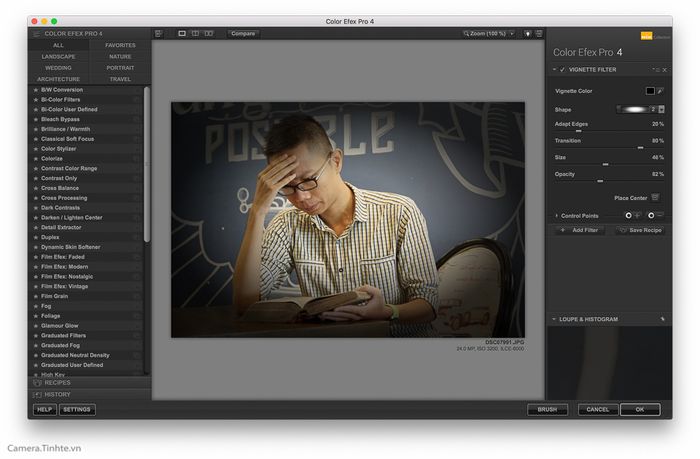Select the Glamour Glow filter

pyautogui.click(x=87, y=325)
